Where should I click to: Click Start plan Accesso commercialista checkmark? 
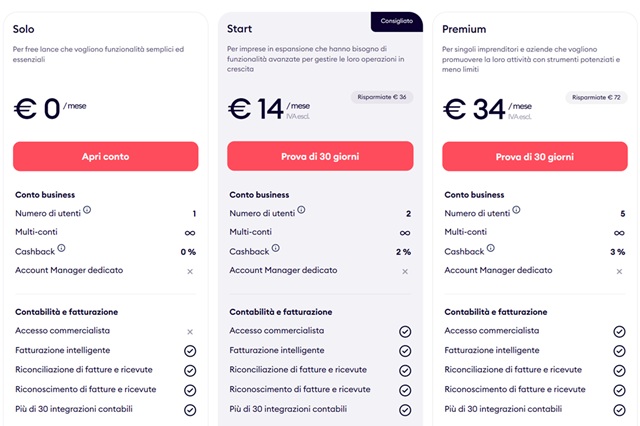(x=405, y=331)
